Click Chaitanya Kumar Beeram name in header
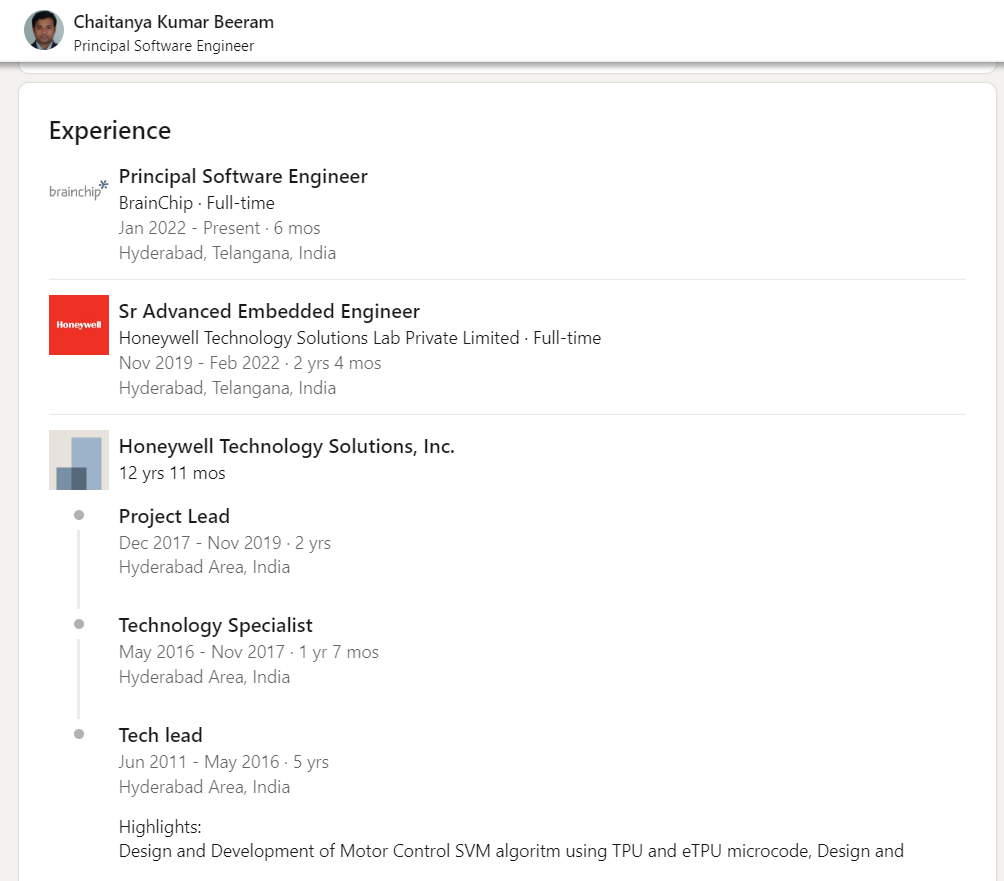 [173, 22]
